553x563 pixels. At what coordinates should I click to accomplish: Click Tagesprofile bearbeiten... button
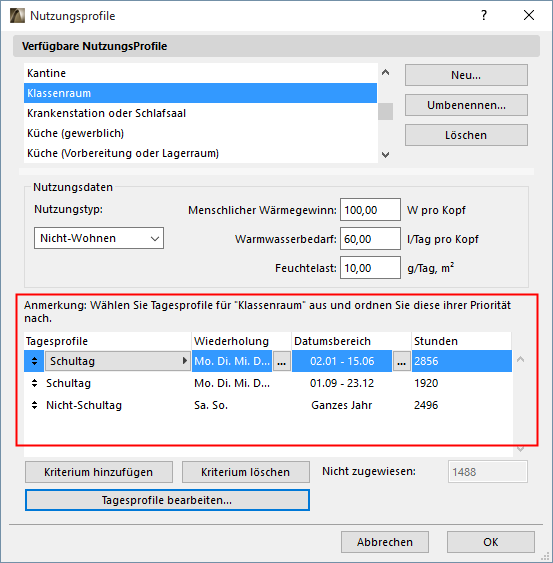pos(167,500)
